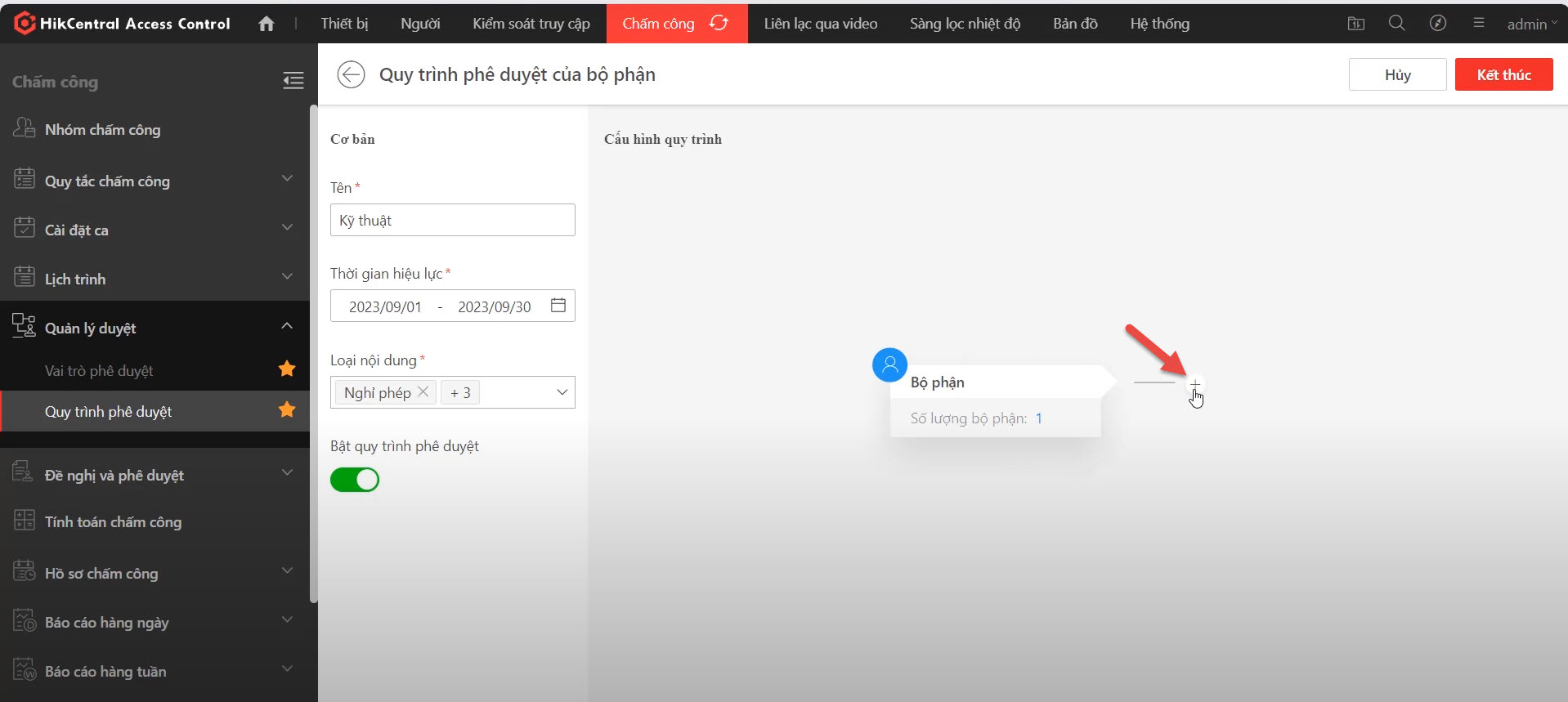Remove the Nghỉ phép tag with its X
1568x702 pixels.
[423, 392]
